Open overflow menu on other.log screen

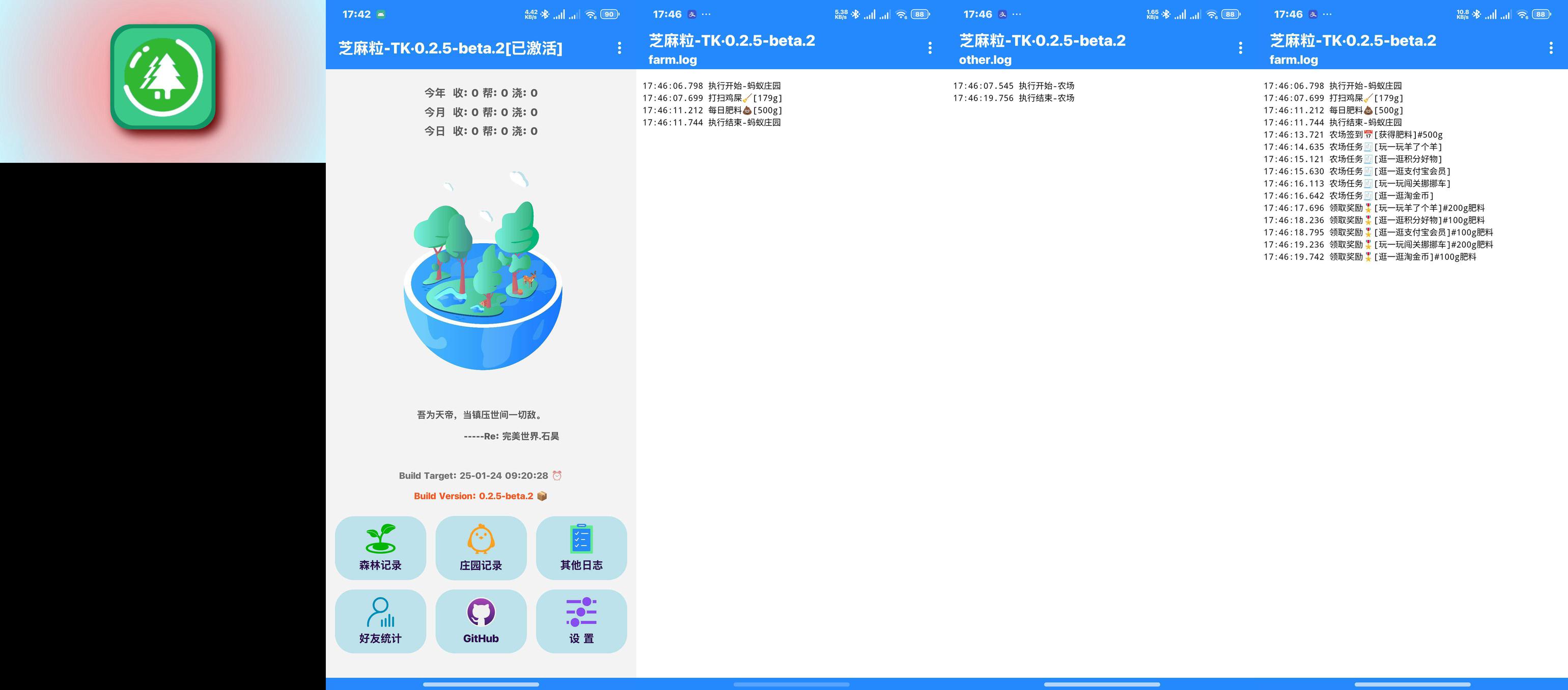[x=1240, y=48]
